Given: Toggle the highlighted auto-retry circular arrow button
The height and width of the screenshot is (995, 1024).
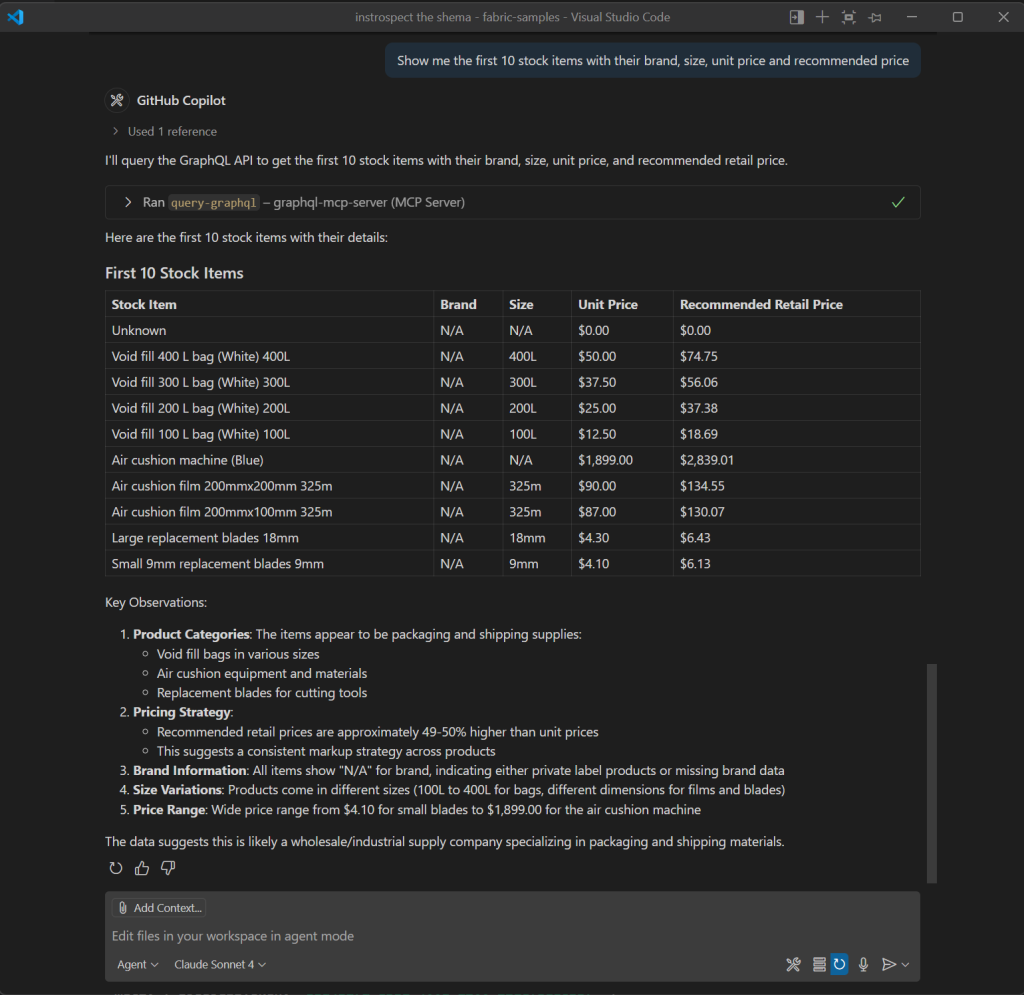Looking at the screenshot, I should pyautogui.click(x=839, y=964).
